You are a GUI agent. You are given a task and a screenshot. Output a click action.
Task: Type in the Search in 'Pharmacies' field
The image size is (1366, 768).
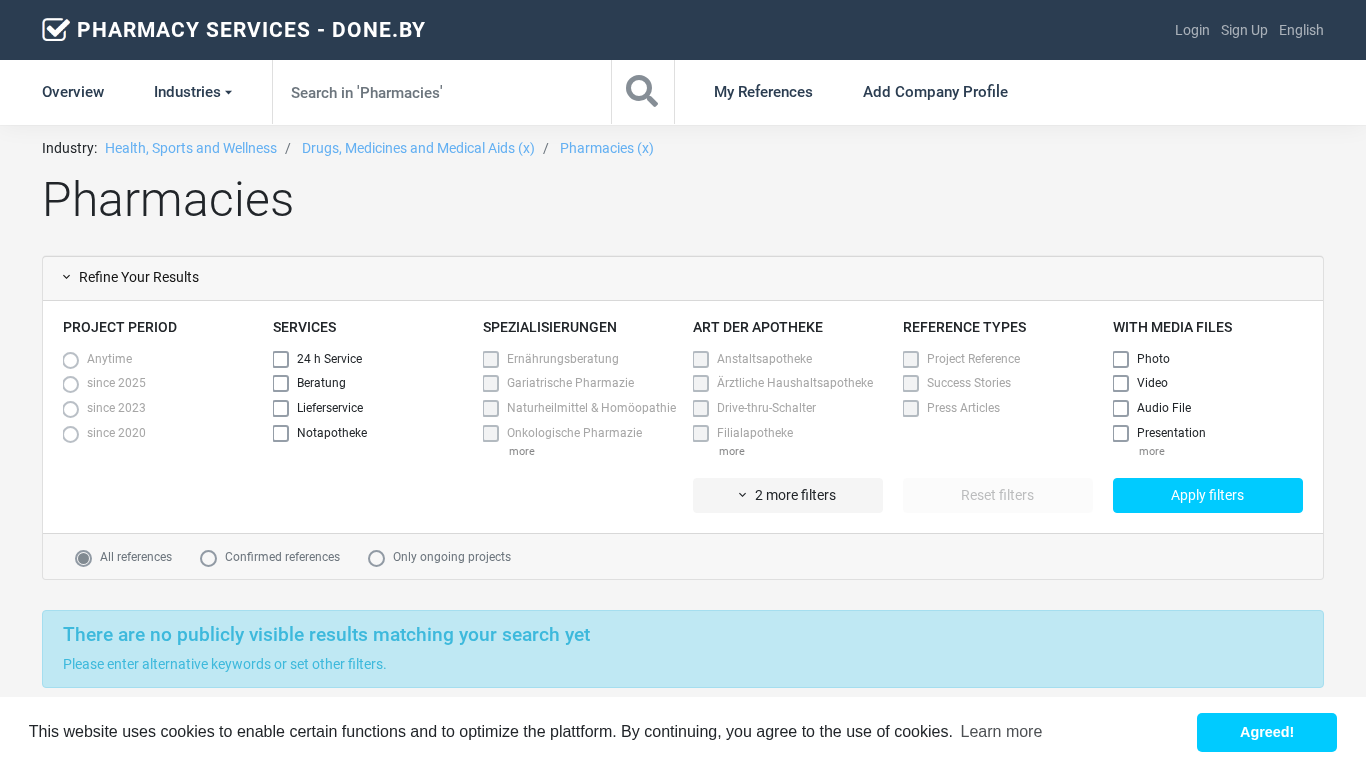point(440,92)
